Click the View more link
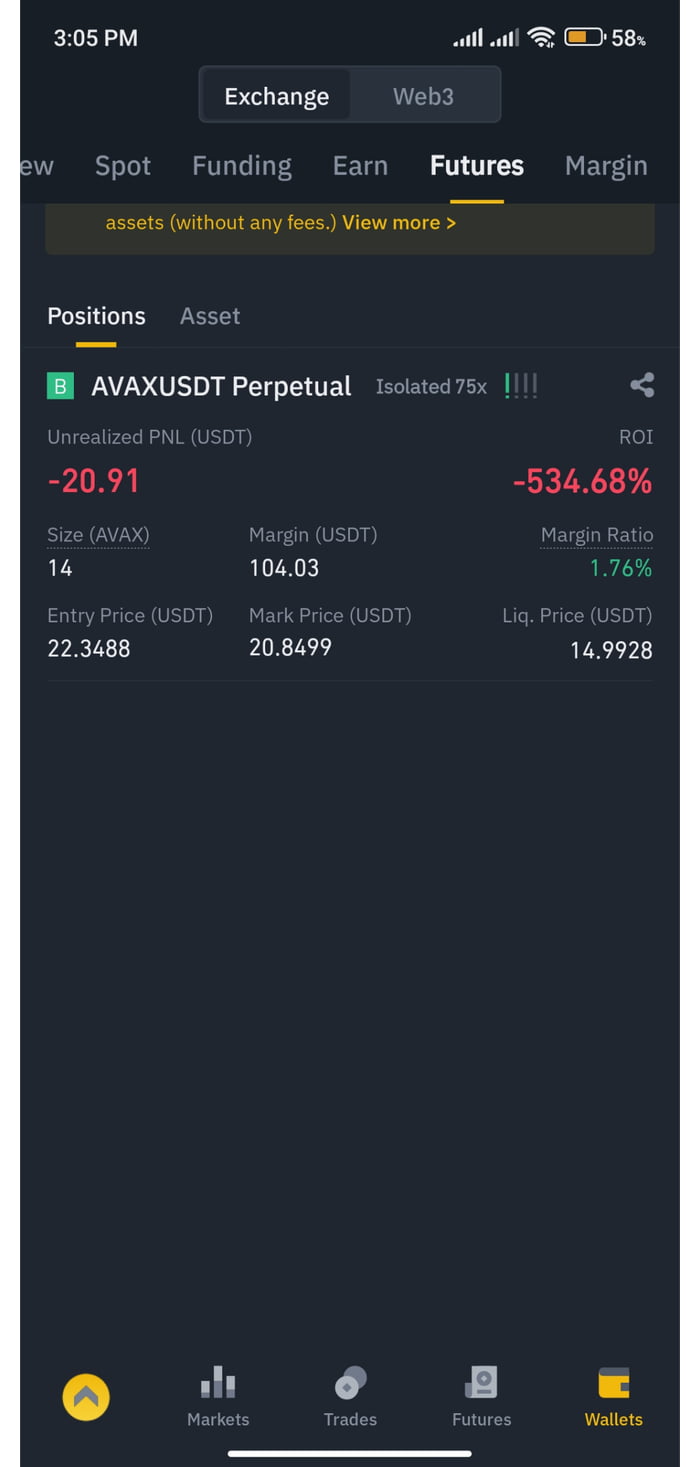The image size is (700, 1467). coord(399,223)
